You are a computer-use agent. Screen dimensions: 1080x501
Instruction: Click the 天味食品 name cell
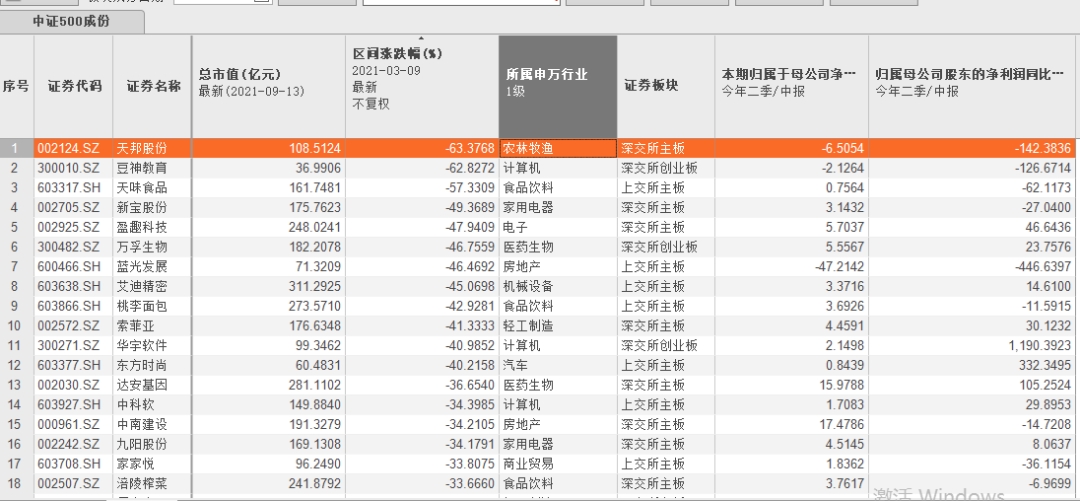152,187
